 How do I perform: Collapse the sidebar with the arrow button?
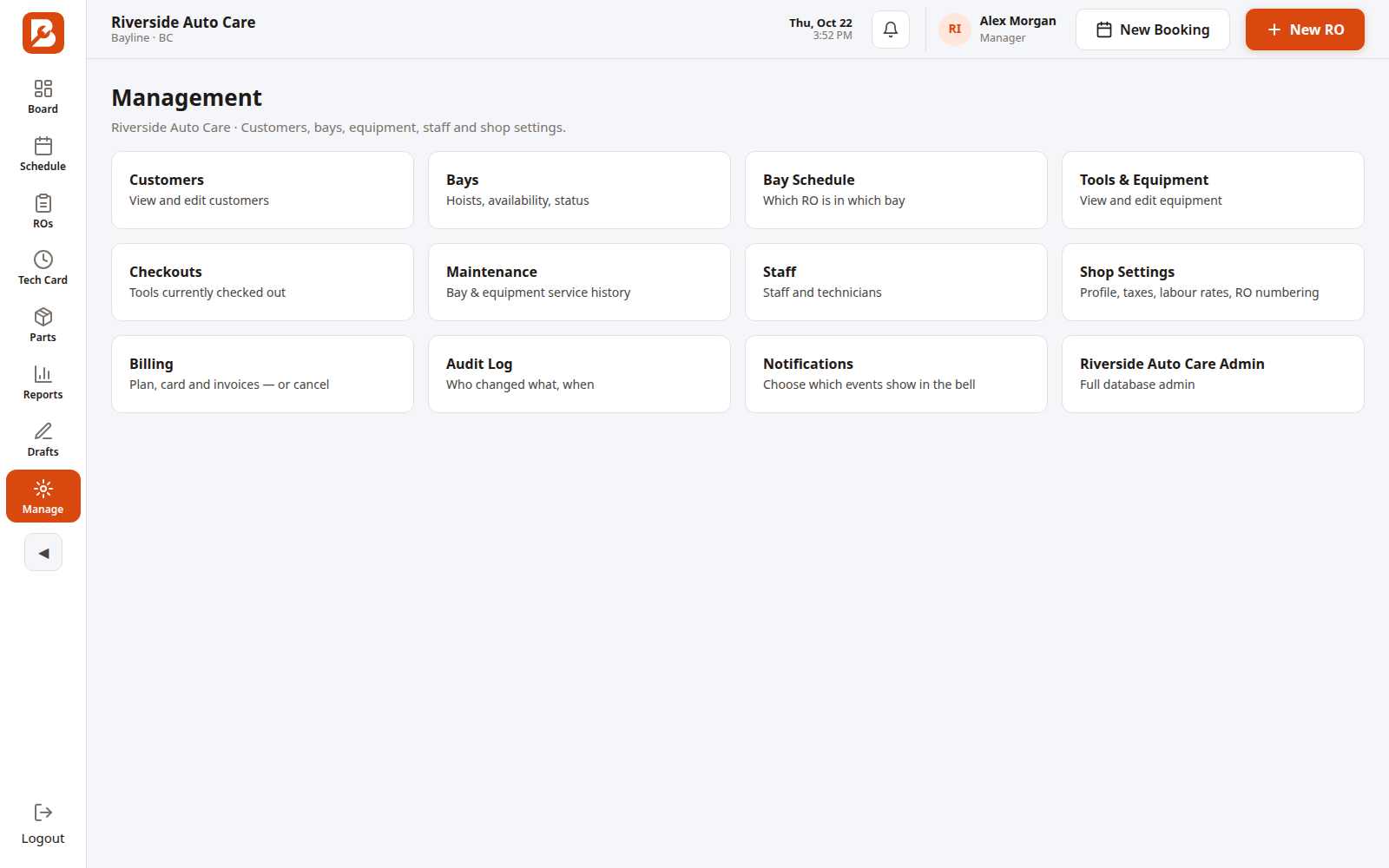(43, 553)
